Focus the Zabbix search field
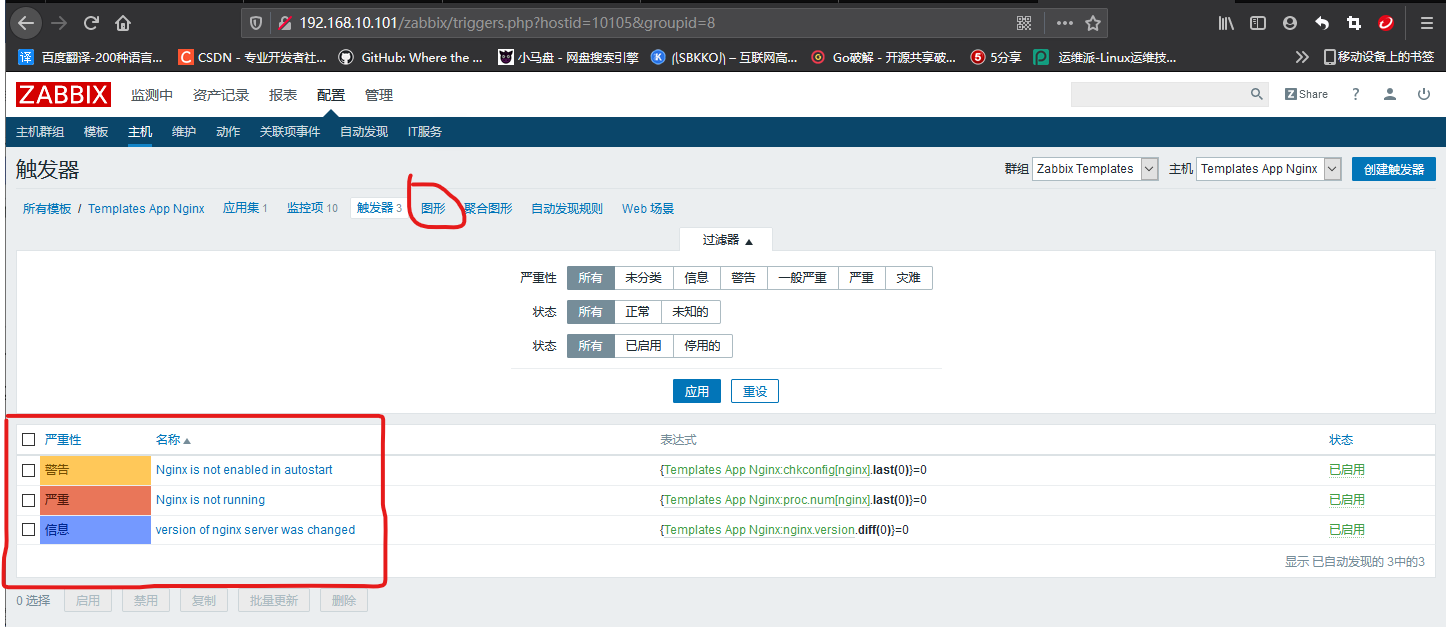This screenshot has height=627, width=1446. pyautogui.click(x=1159, y=94)
